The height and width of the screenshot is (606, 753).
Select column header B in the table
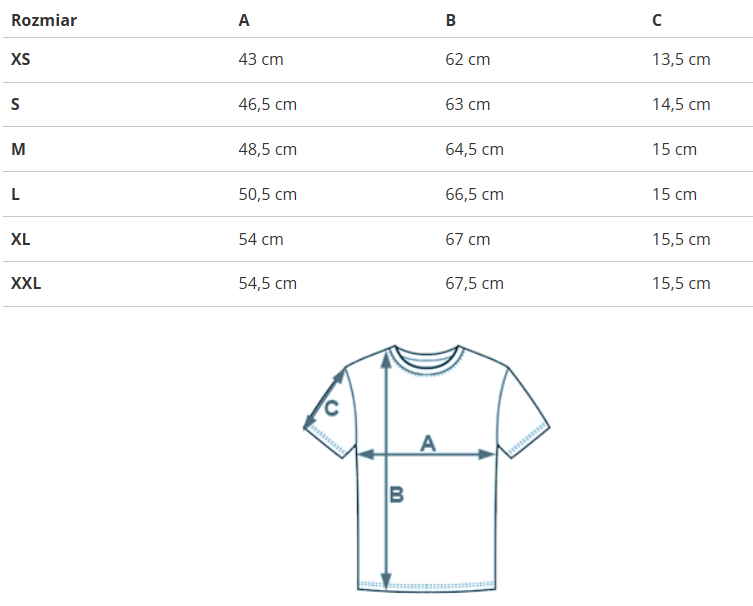(x=451, y=20)
